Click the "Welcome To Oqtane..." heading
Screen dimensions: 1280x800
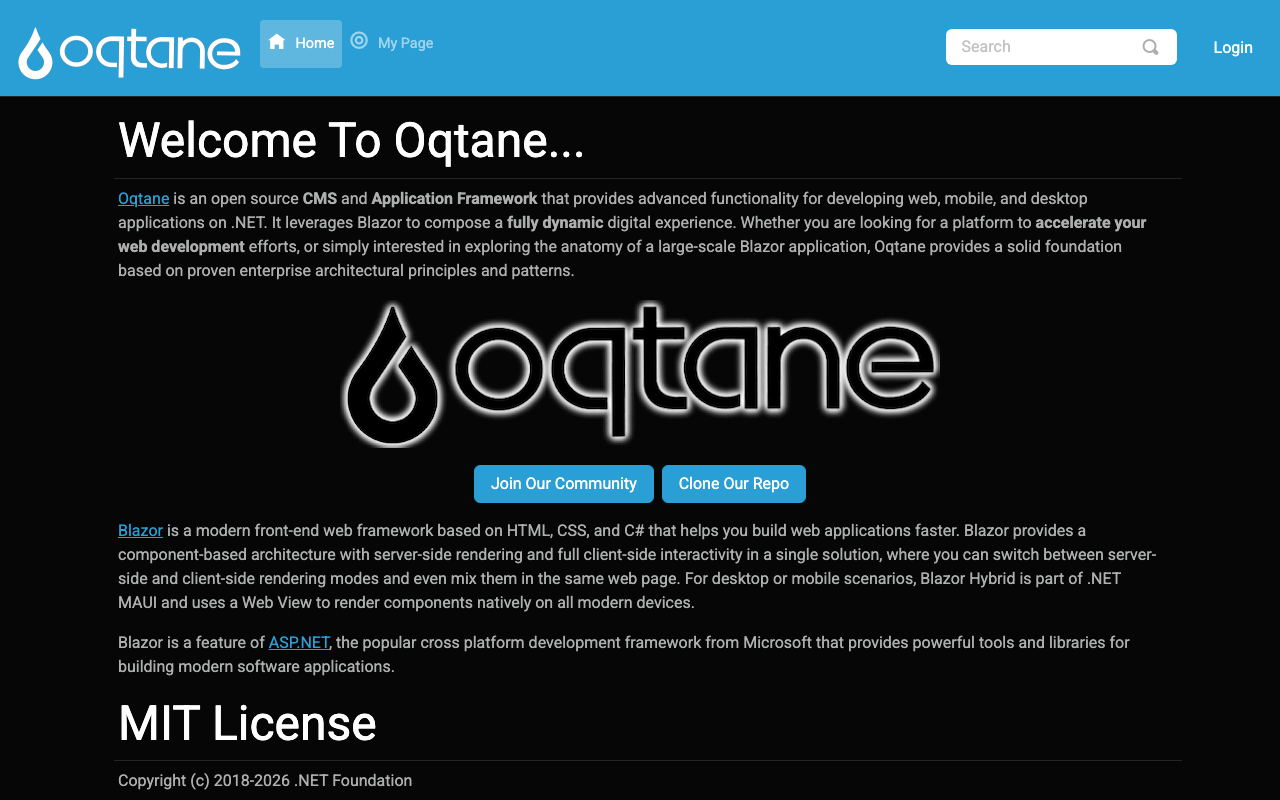tap(351, 140)
